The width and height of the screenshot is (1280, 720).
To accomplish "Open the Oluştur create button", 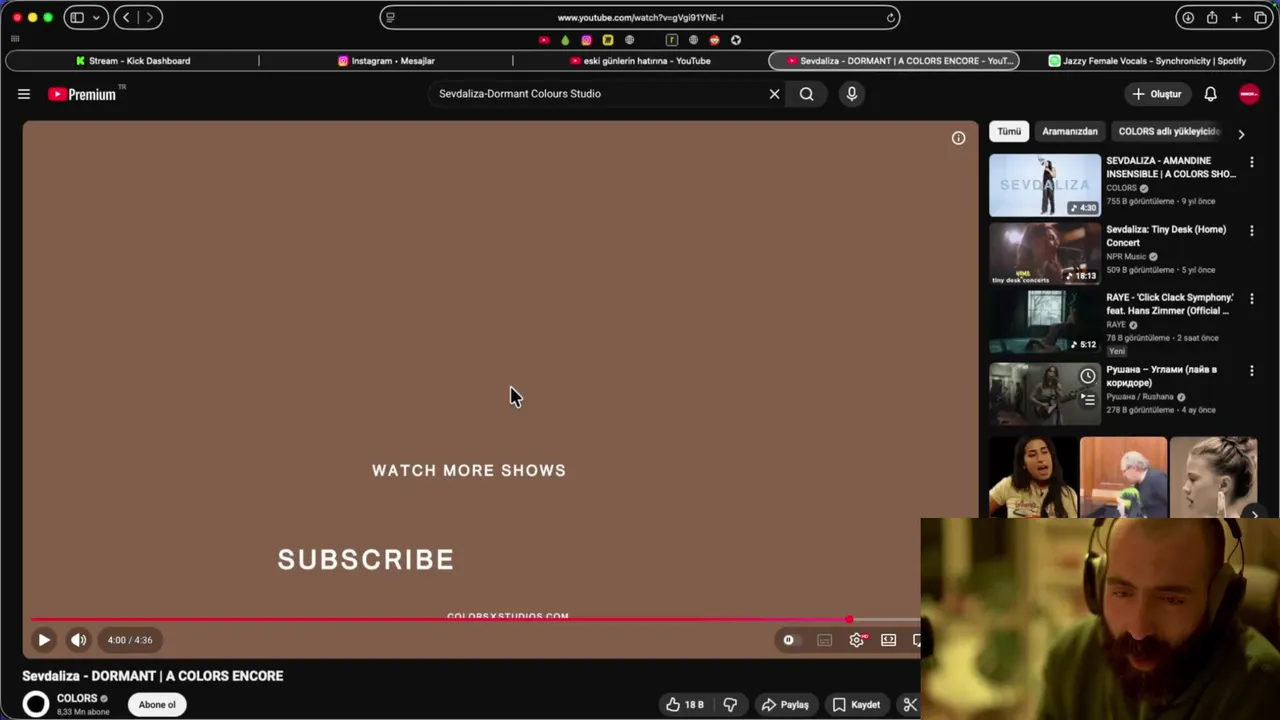I will pos(1156,94).
